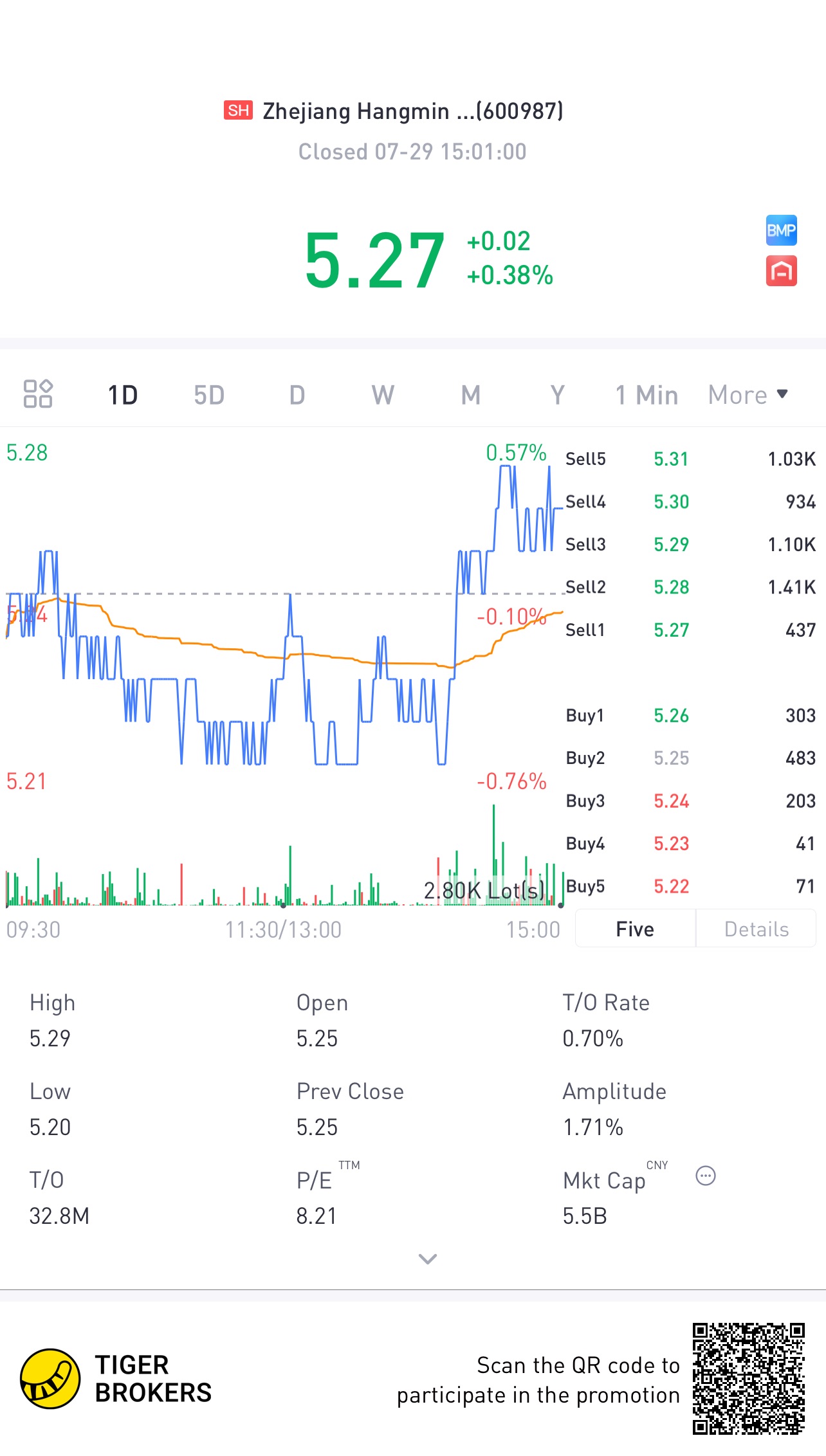This screenshot has width=826, height=1456.
Task: Tap the Mkt Cap 5.5B value
Action: (x=585, y=1216)
